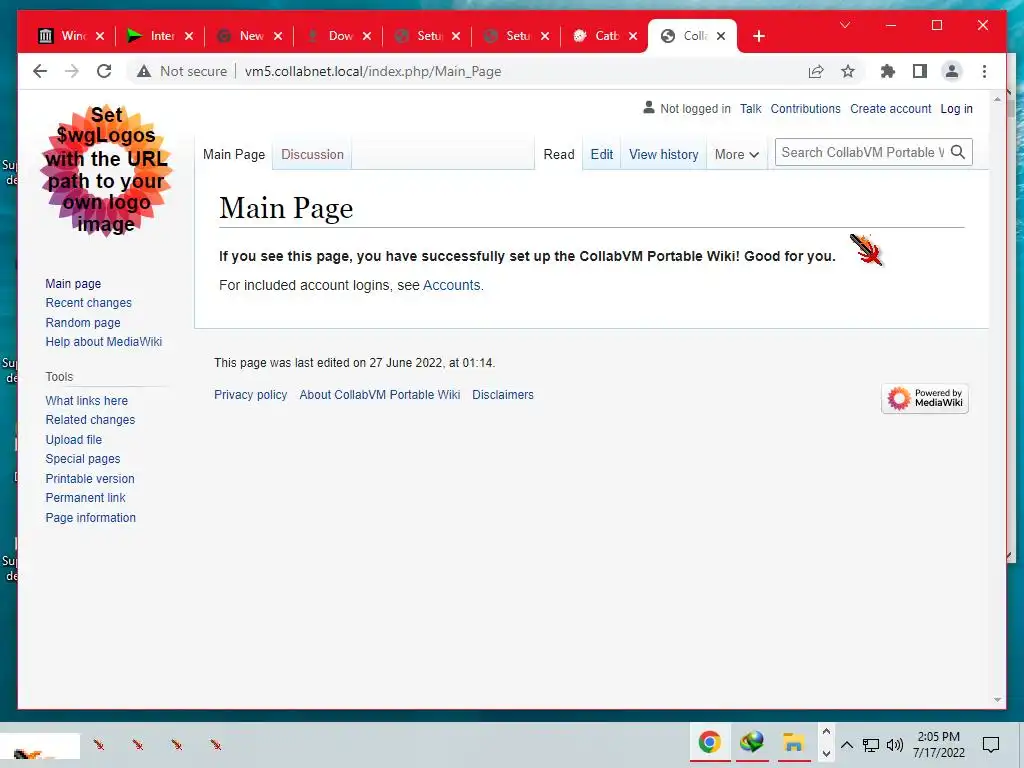Switch to the Catb browser tab
This screenshot has height=768, width=1024.
[x=604, y=36]
